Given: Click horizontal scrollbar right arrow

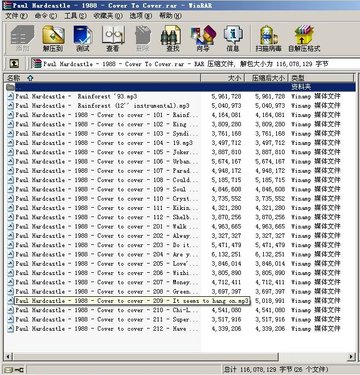Looking at the screenshot, I should coord(351,356).
